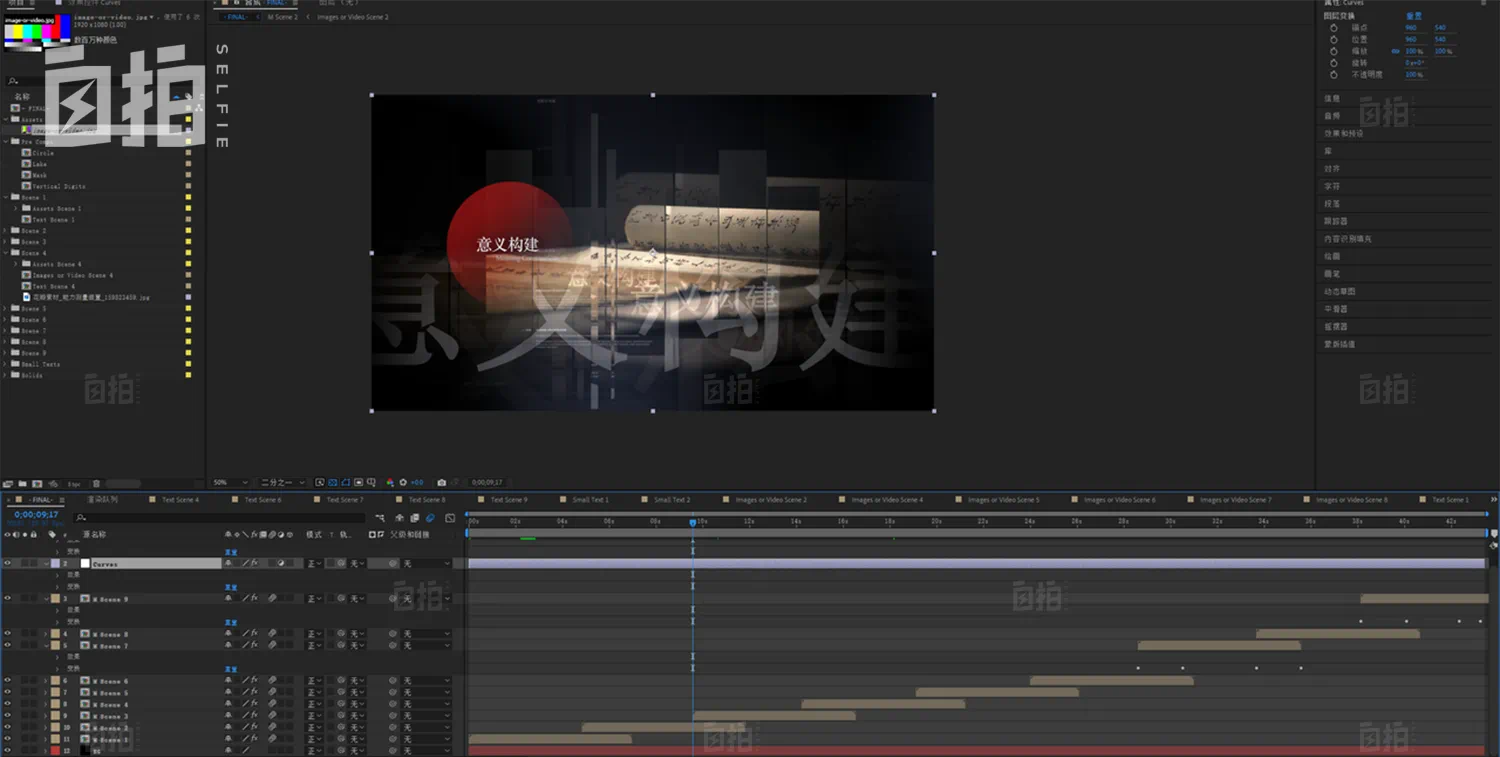Click the reset exposure icon in viewer
The width and height of the screenshot is (1500, 757).
coord(403,482)
